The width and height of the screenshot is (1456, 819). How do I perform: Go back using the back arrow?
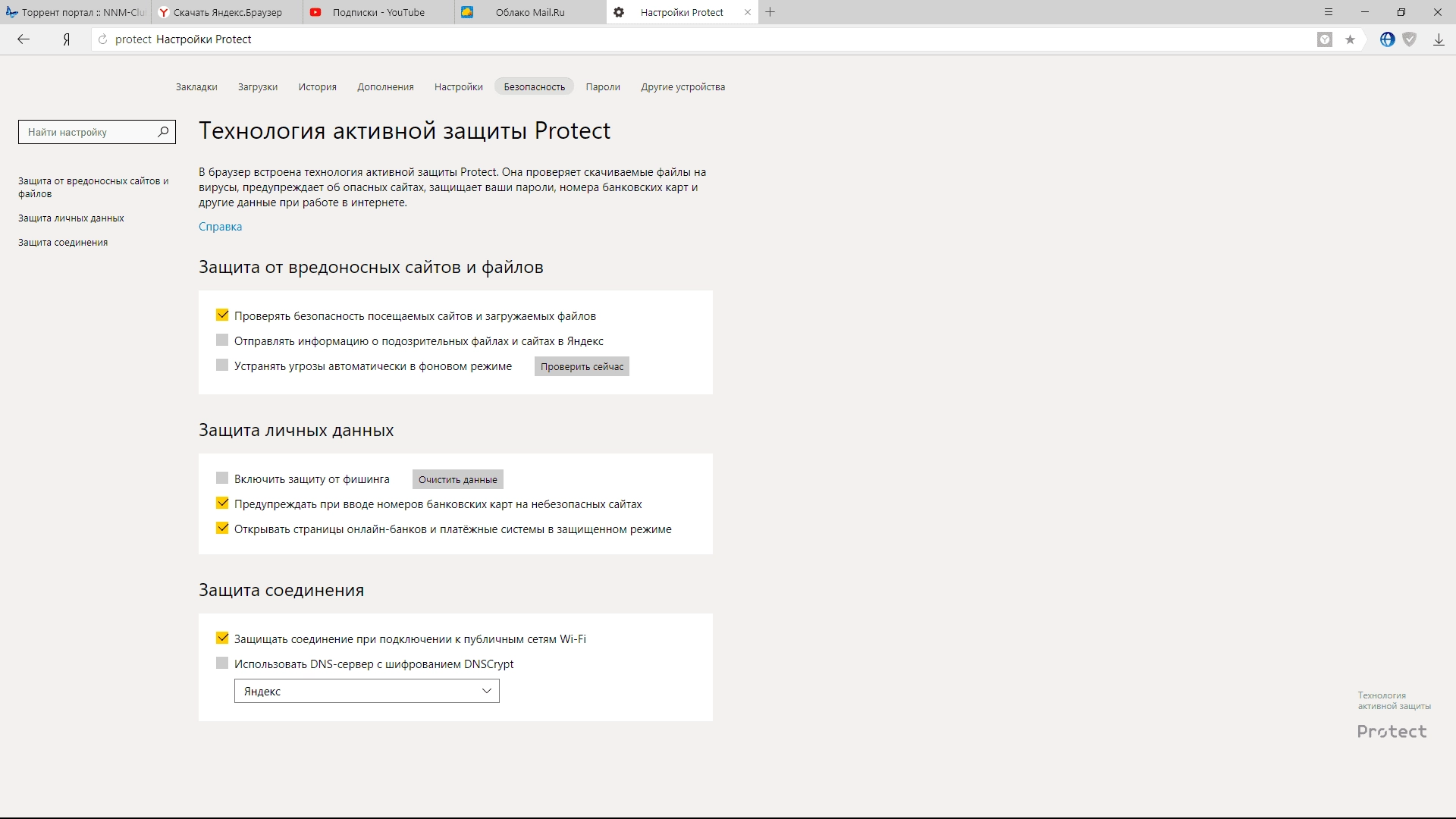point(24,39)
